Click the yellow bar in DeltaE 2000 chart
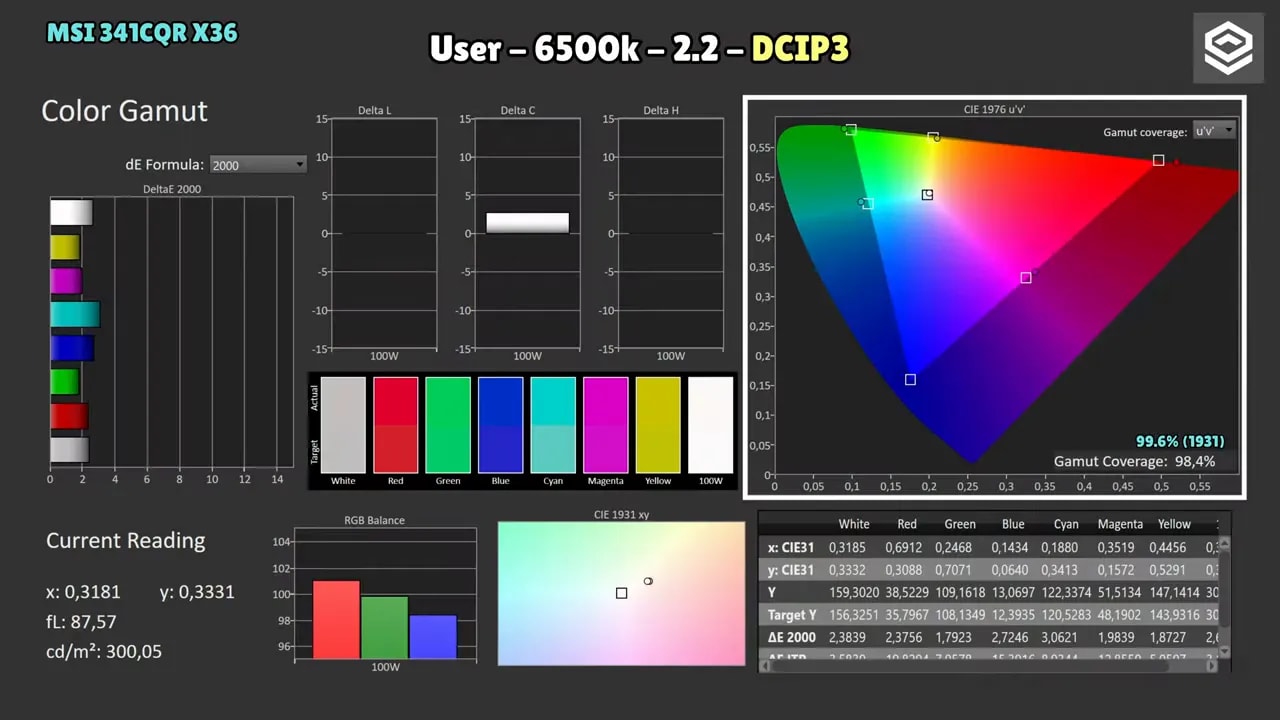The image size is (1280, 720). pyautogui.click(x=65, y=247)
